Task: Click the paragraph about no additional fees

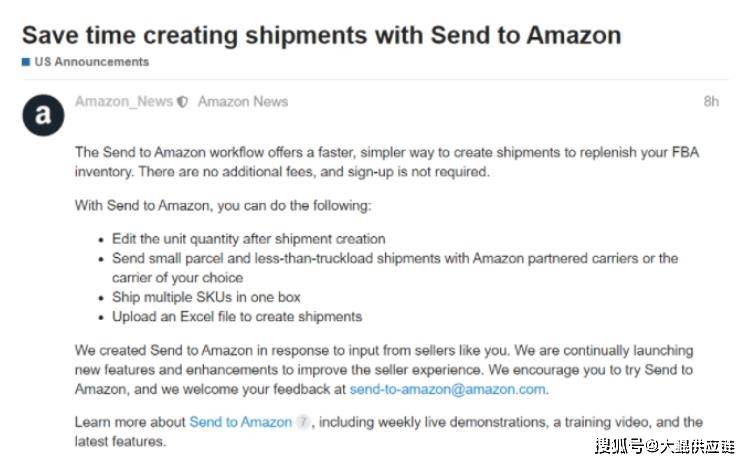Action: tap(387, 162)
